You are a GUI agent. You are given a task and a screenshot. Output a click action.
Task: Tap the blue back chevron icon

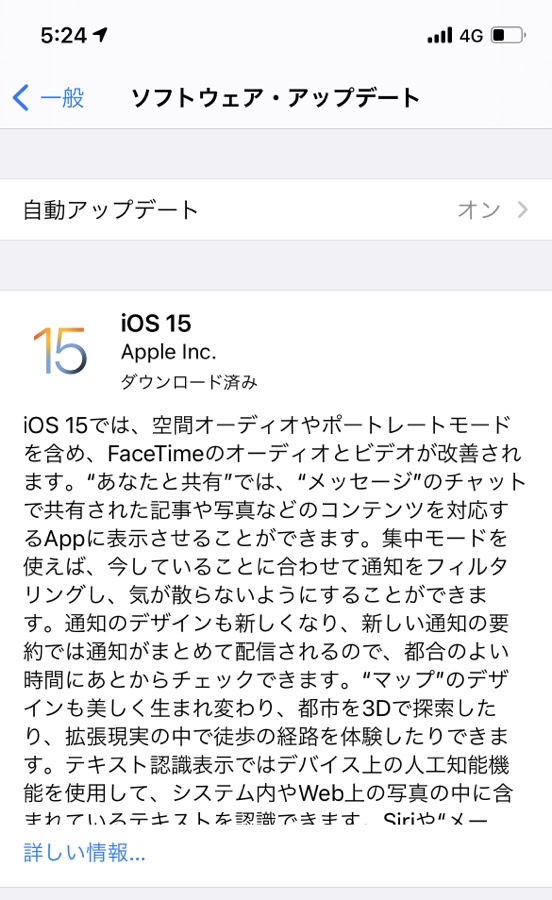21,97
